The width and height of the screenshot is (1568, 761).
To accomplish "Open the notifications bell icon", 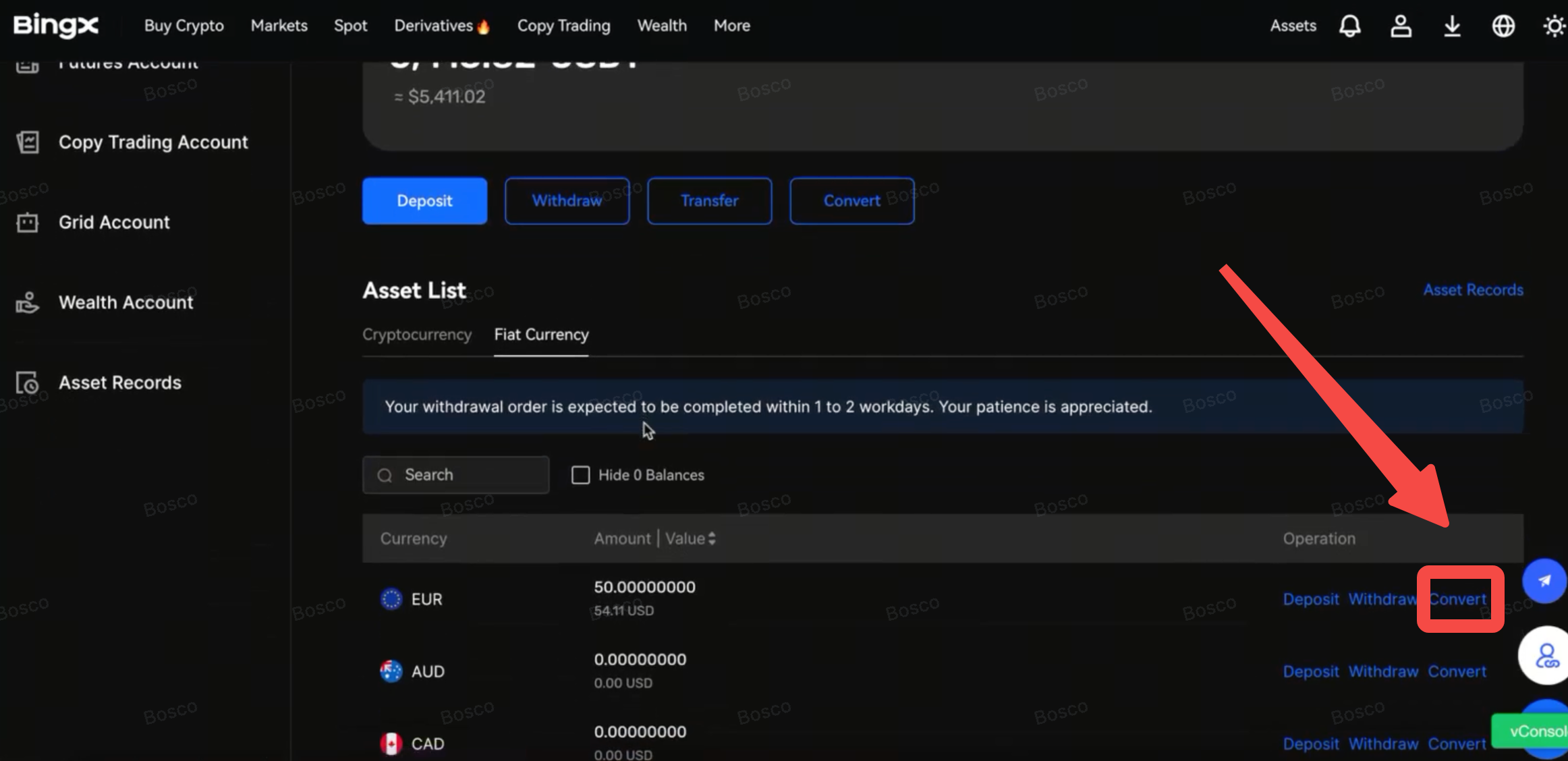I will (x=1349, y=26).
